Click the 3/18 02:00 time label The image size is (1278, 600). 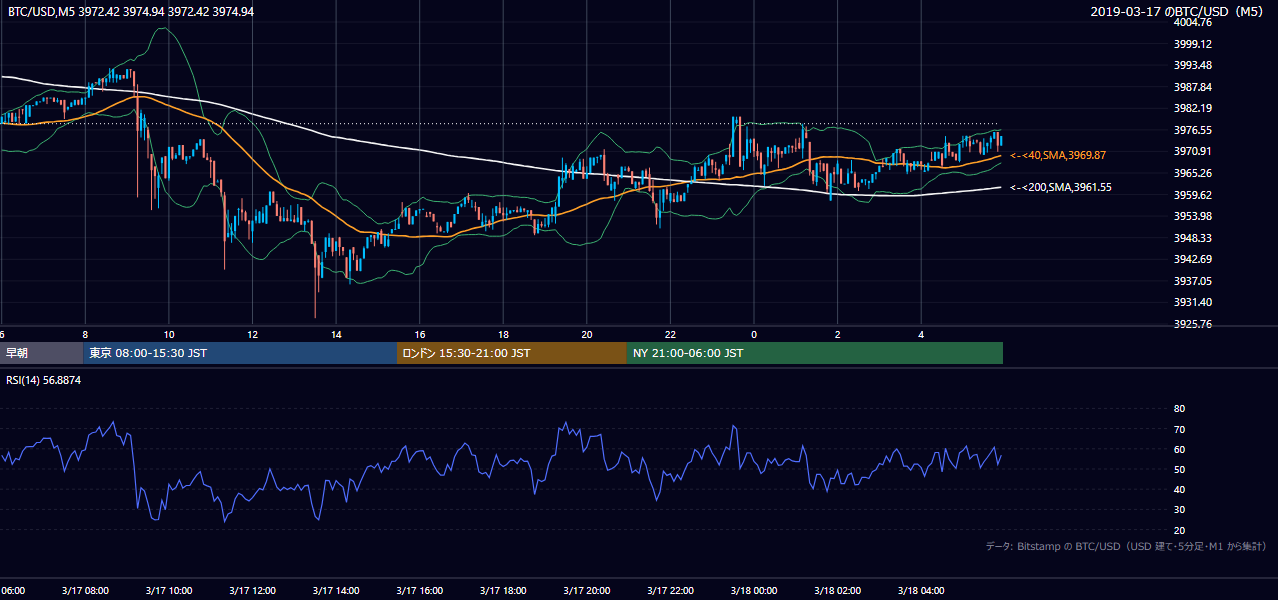click(x=837, y=590)
